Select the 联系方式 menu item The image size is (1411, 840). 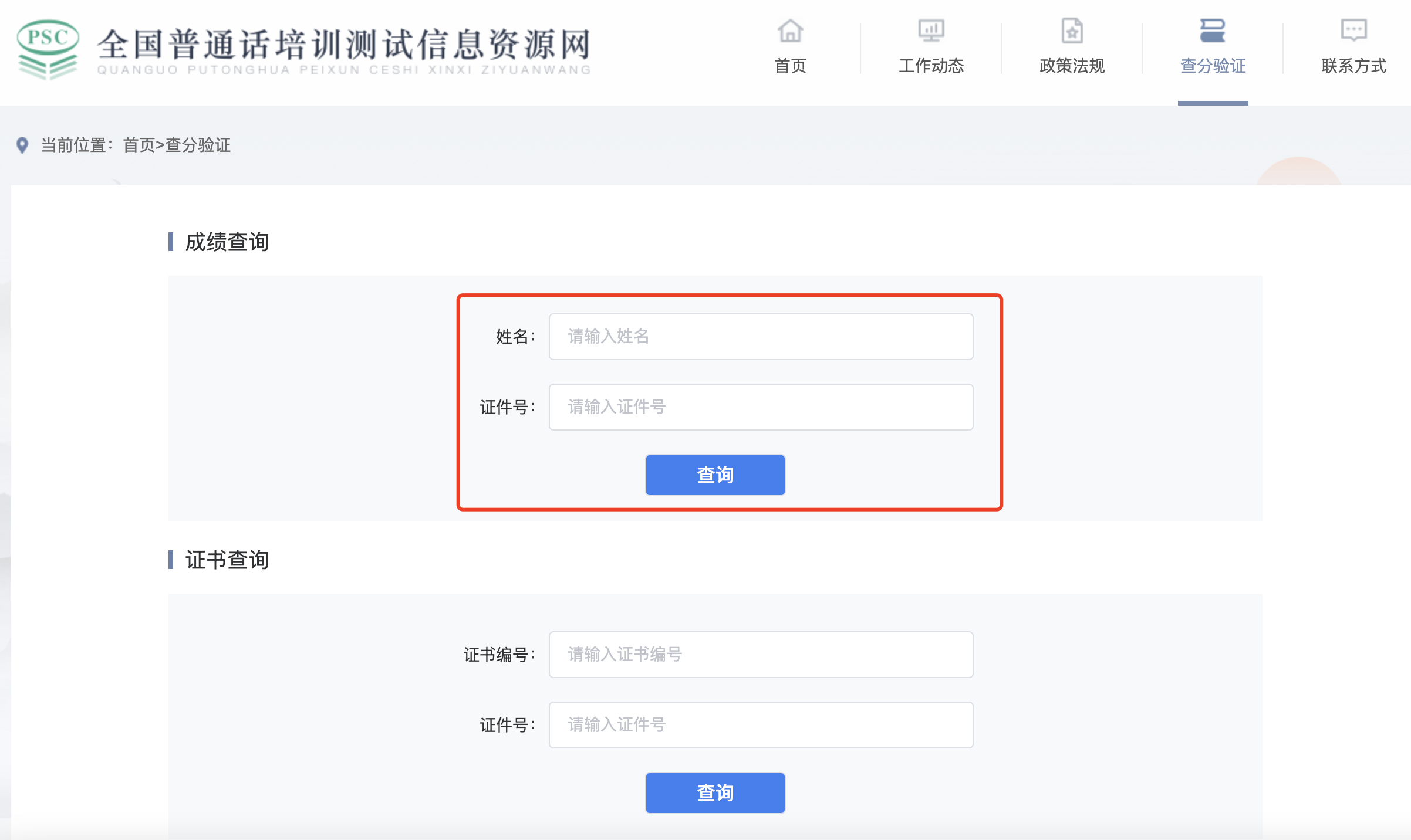point(1353,66)
